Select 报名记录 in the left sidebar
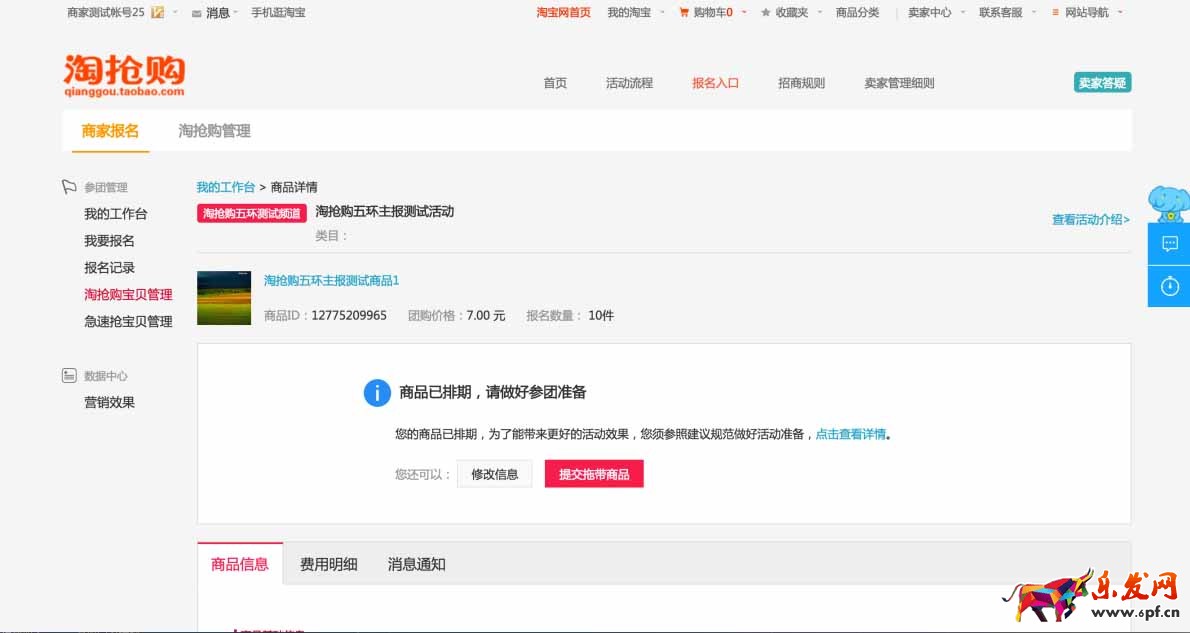Image resolution: width=1190 pixels, height=633 pixels. (x=109, y=268)
